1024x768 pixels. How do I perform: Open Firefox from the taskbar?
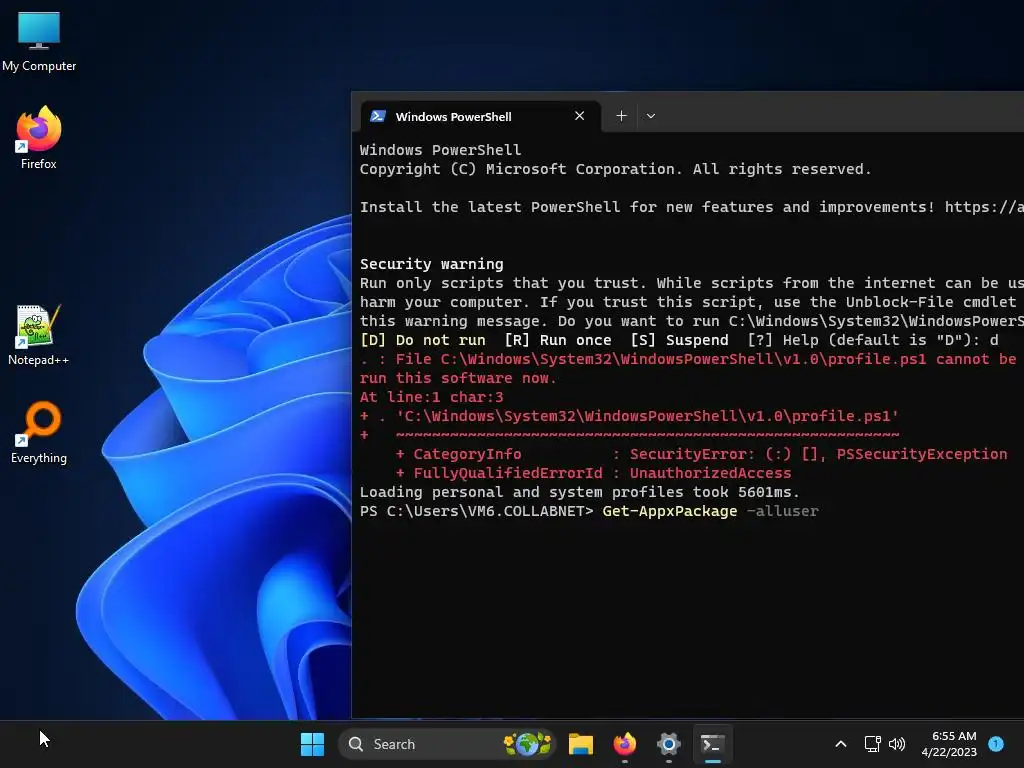pos(624,744)
